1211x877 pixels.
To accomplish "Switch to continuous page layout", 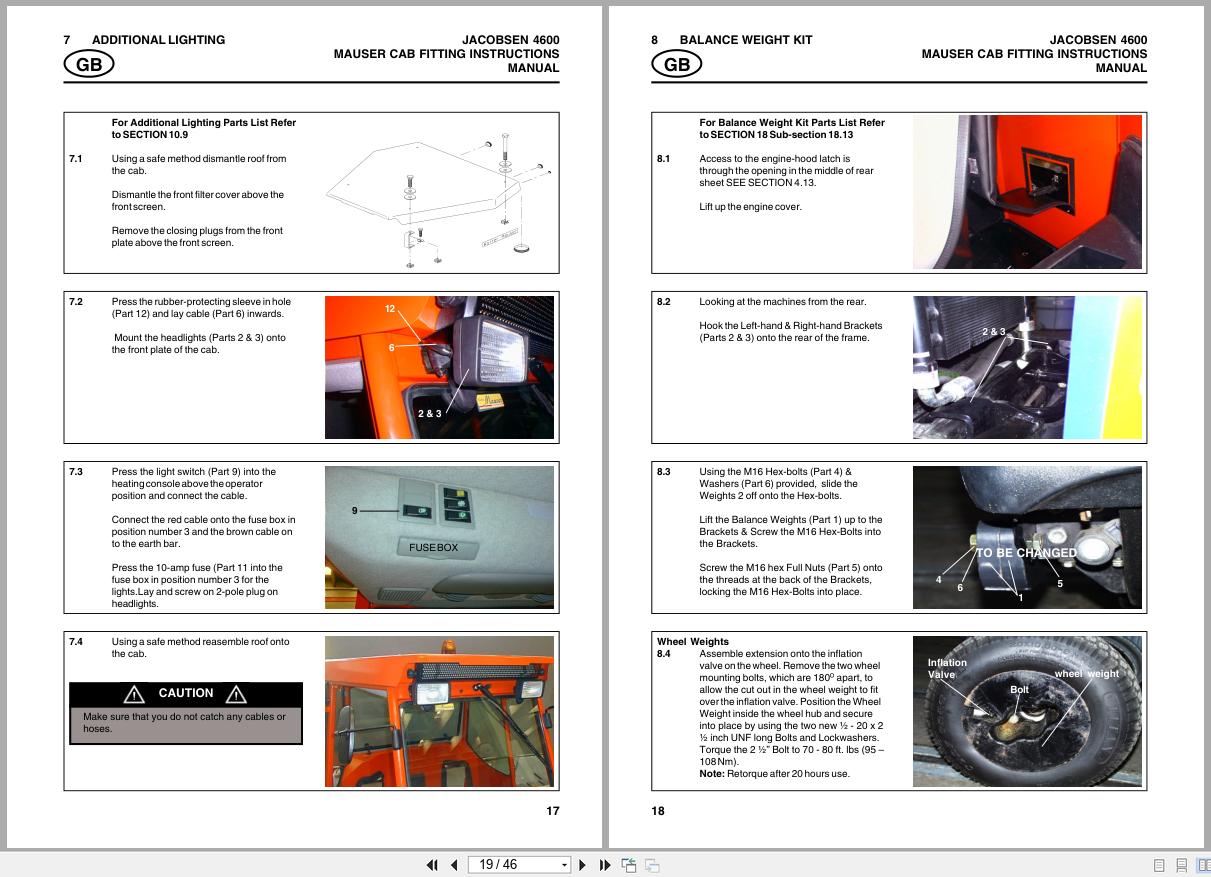I will [1181, 865].
